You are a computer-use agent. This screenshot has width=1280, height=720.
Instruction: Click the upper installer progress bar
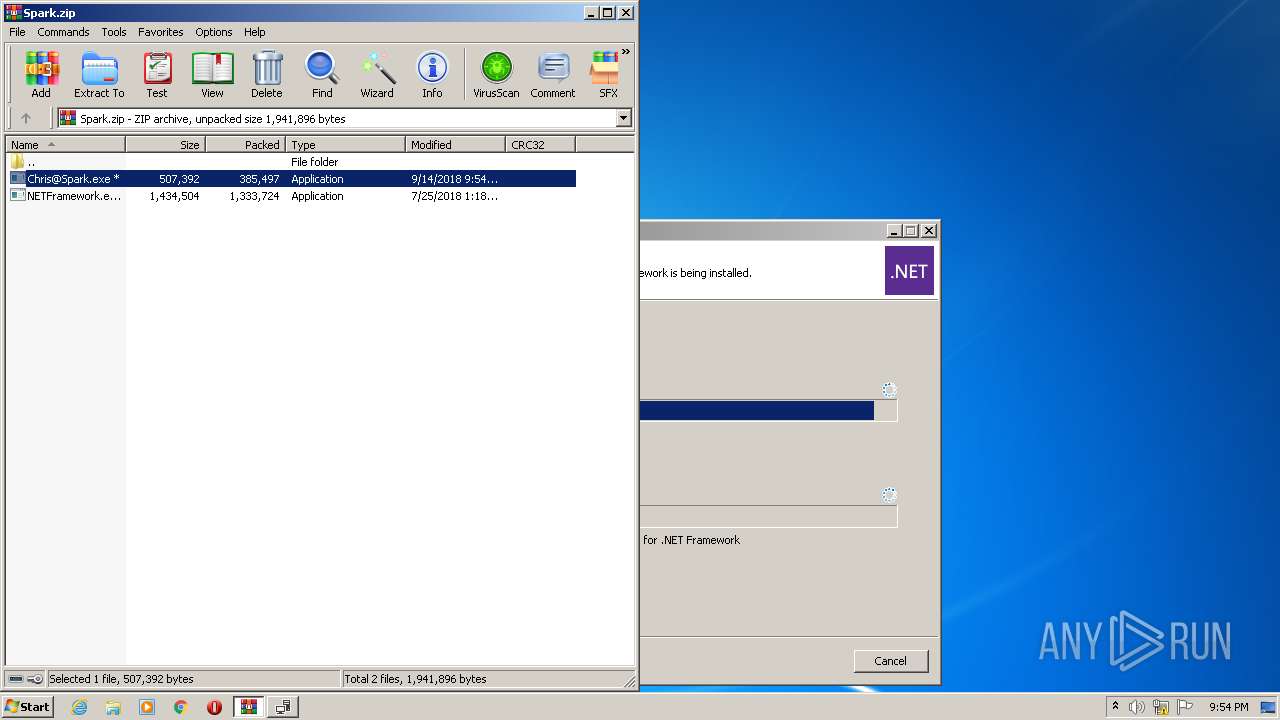point(768,411)
